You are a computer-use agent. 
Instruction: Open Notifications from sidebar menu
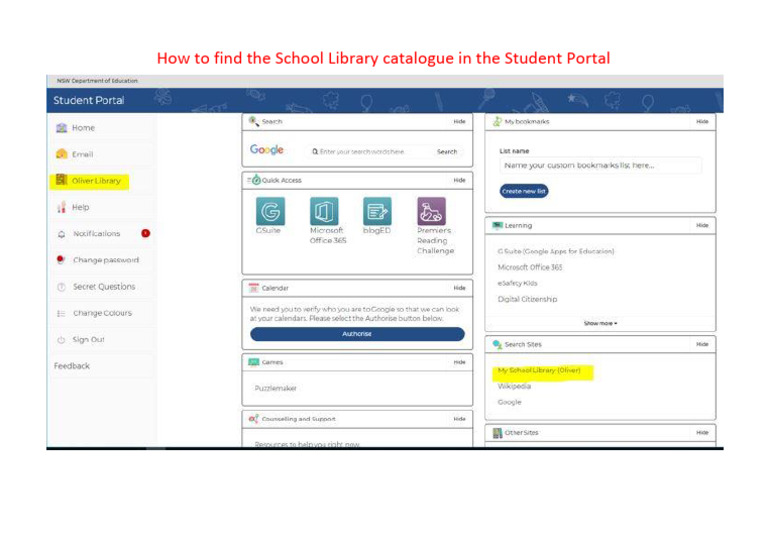pos(96,234)
